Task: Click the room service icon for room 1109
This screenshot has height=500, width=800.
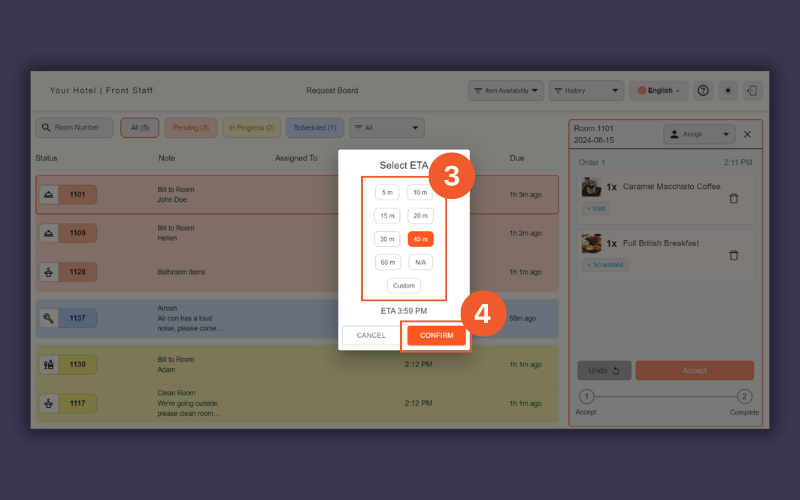Action: [x=49, y=232]
